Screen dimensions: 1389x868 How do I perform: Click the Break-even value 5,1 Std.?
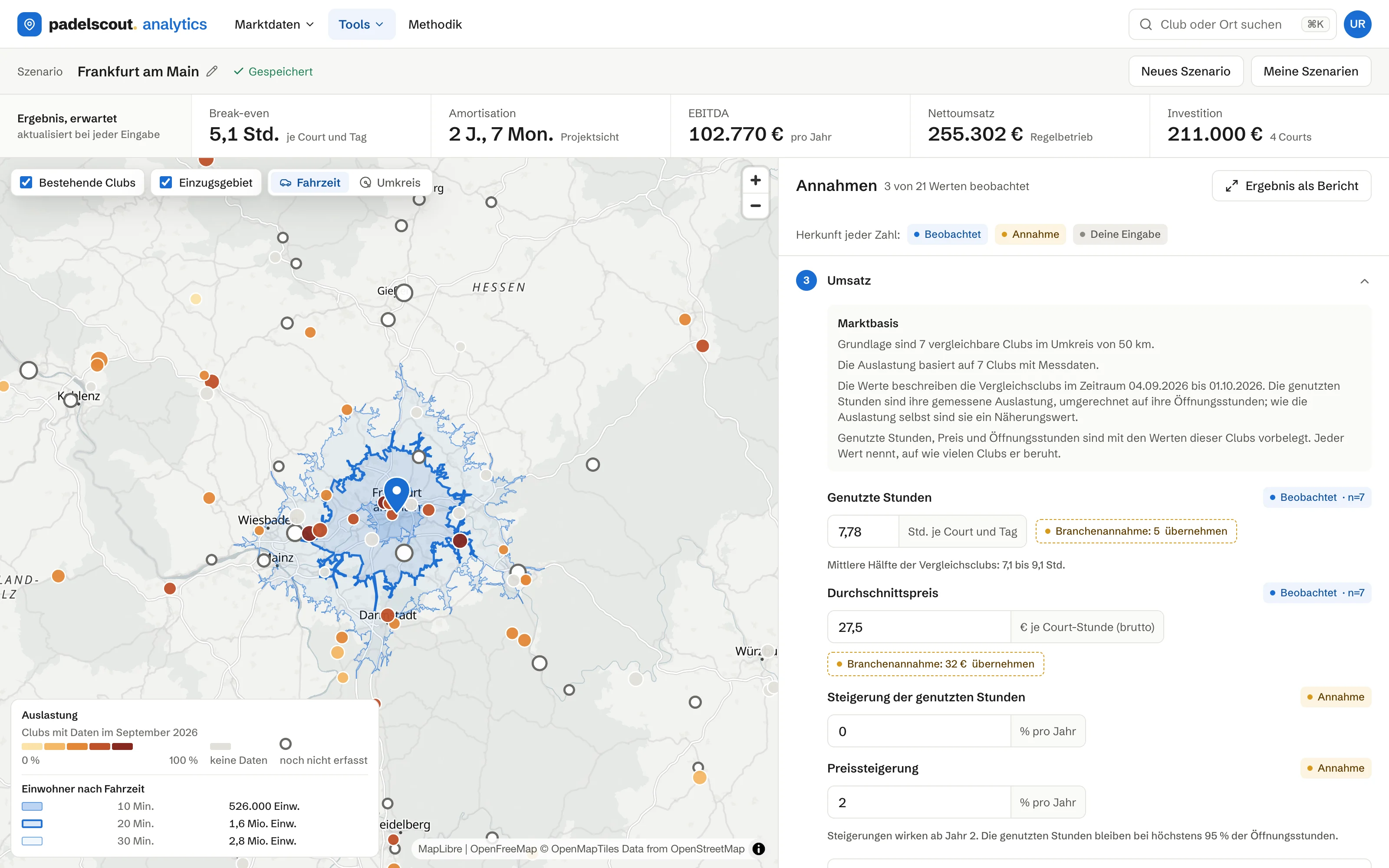(x=244, y=134)
